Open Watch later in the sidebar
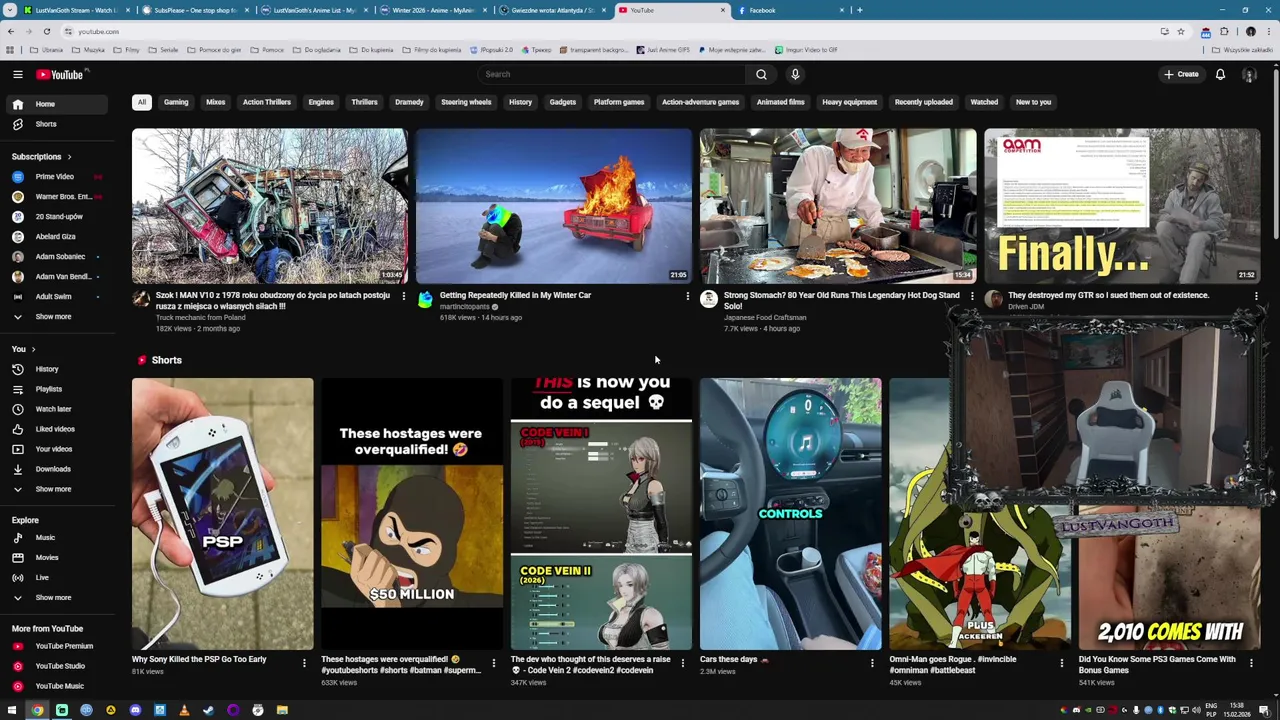The height and width of the screenshot is (720, 1280). tap(58, 409)
